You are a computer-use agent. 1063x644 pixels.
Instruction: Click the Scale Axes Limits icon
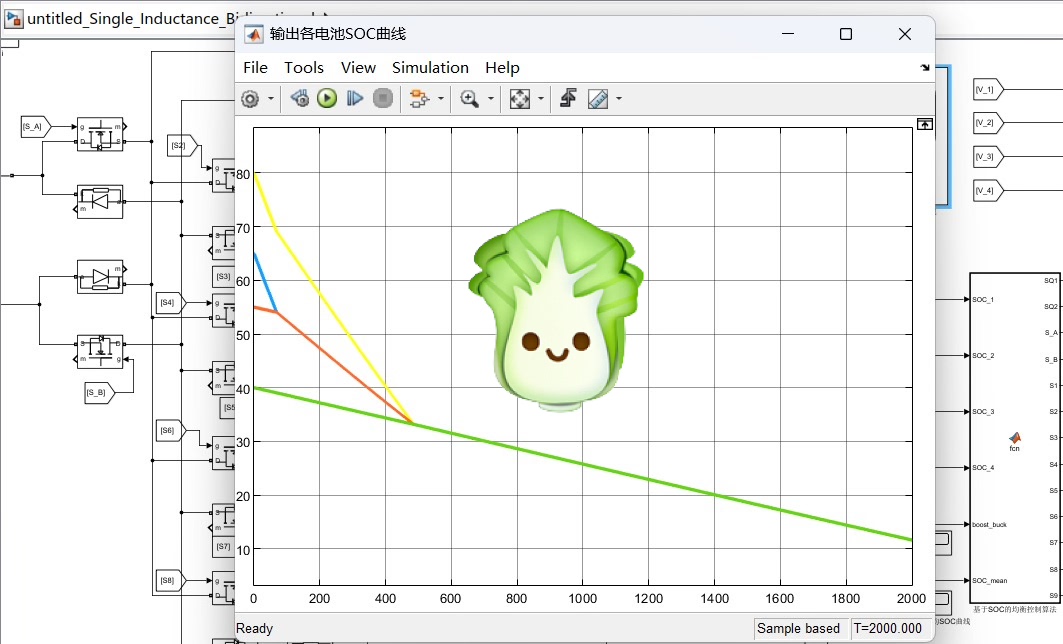point(520,99)
